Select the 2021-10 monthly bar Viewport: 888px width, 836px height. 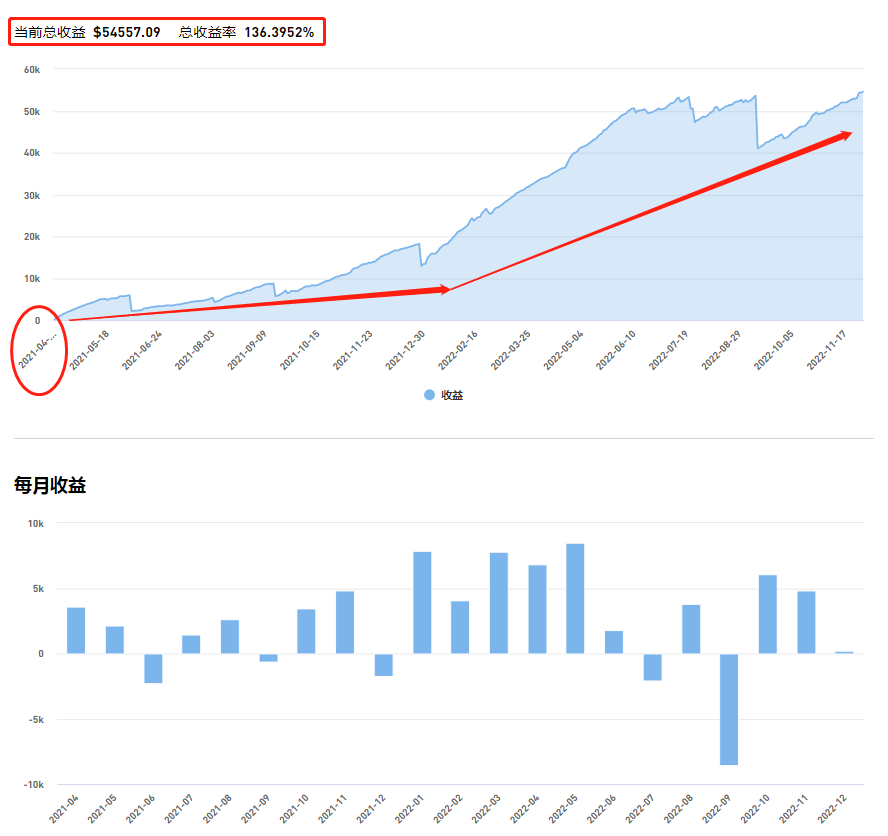[x=306, y=632]
